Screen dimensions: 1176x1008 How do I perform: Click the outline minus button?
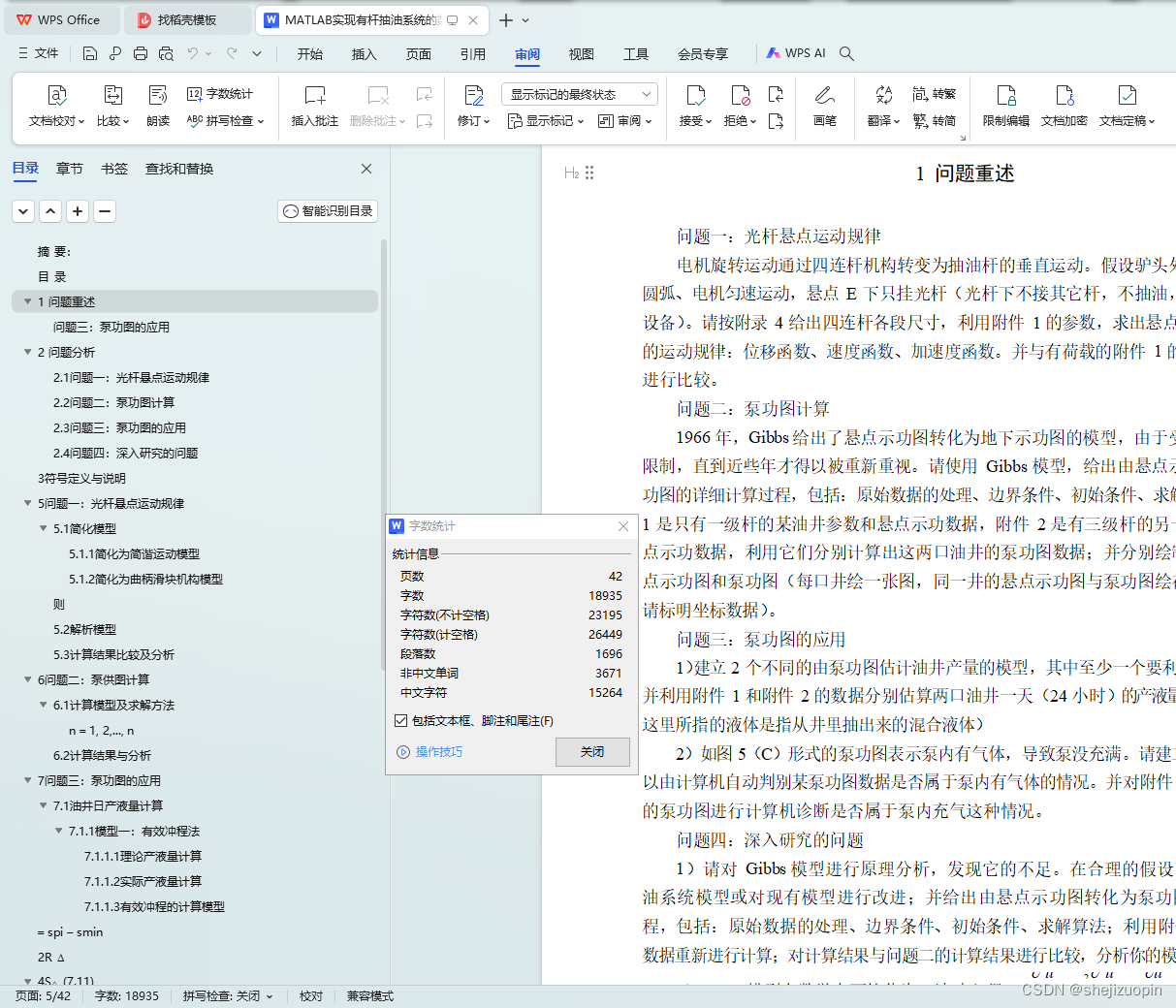105,210
